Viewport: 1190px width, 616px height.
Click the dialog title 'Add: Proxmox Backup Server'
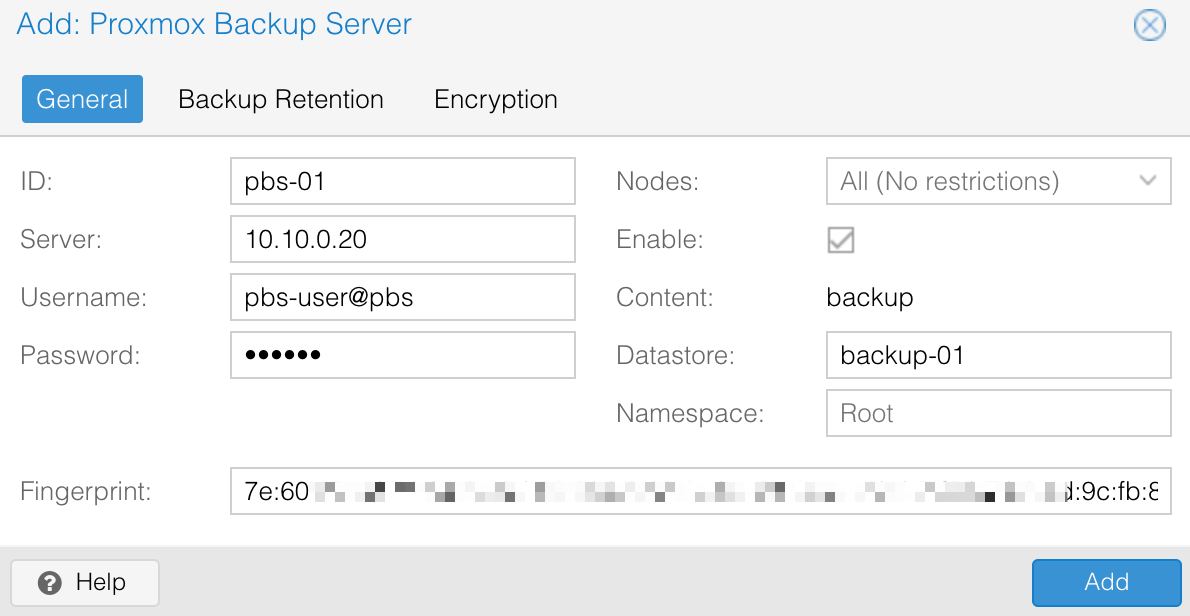pos(214,24)
